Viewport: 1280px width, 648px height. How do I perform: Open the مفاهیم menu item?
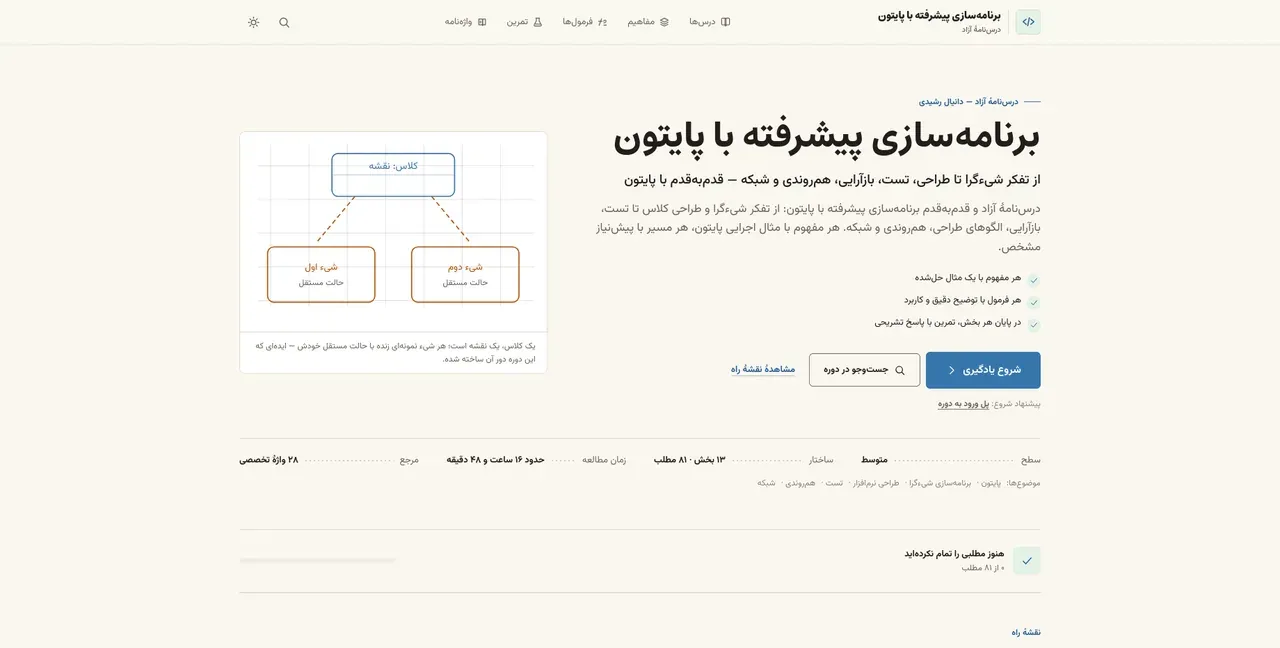[648, 22]
